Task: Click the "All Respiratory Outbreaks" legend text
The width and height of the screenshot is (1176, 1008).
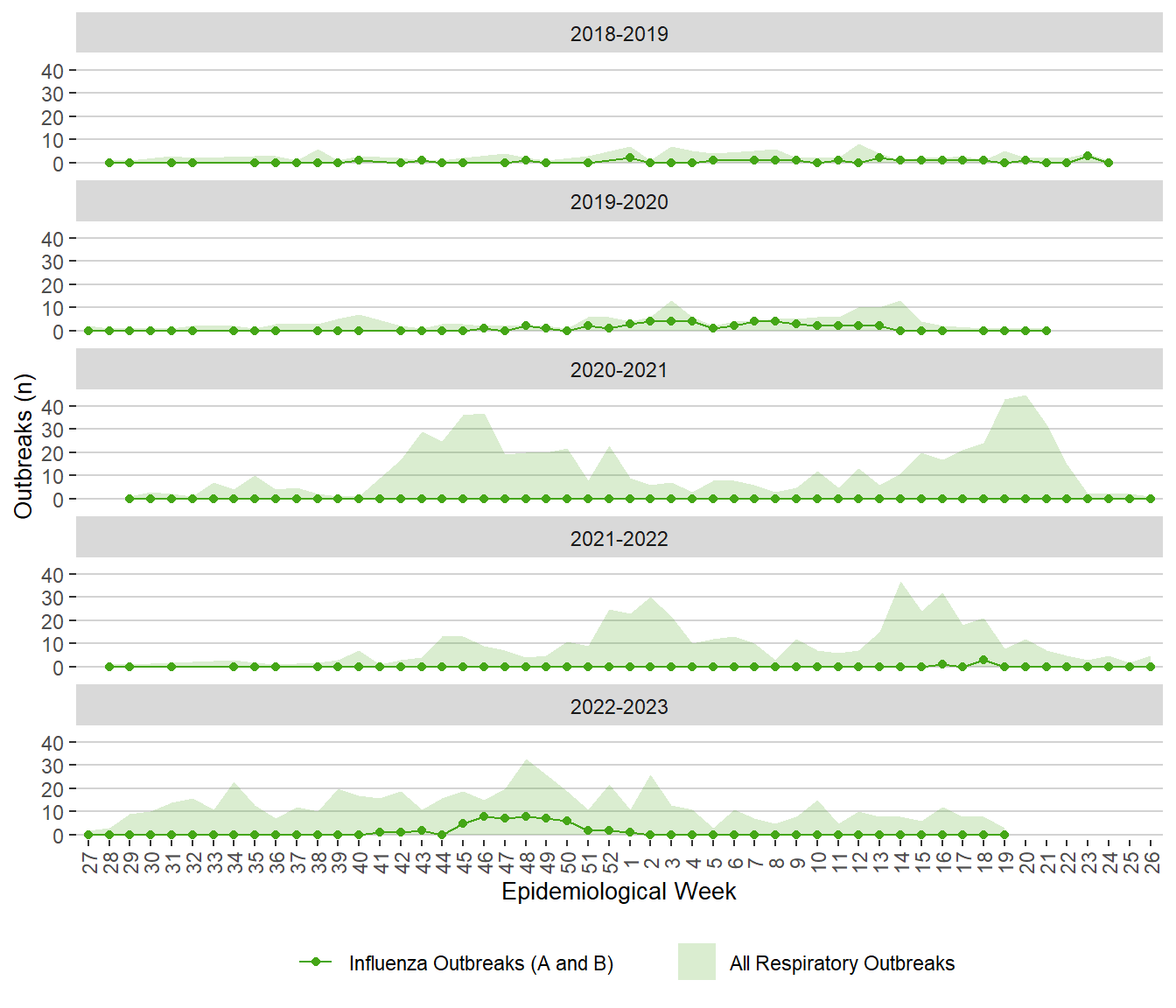Action: [x=842, y=963]
